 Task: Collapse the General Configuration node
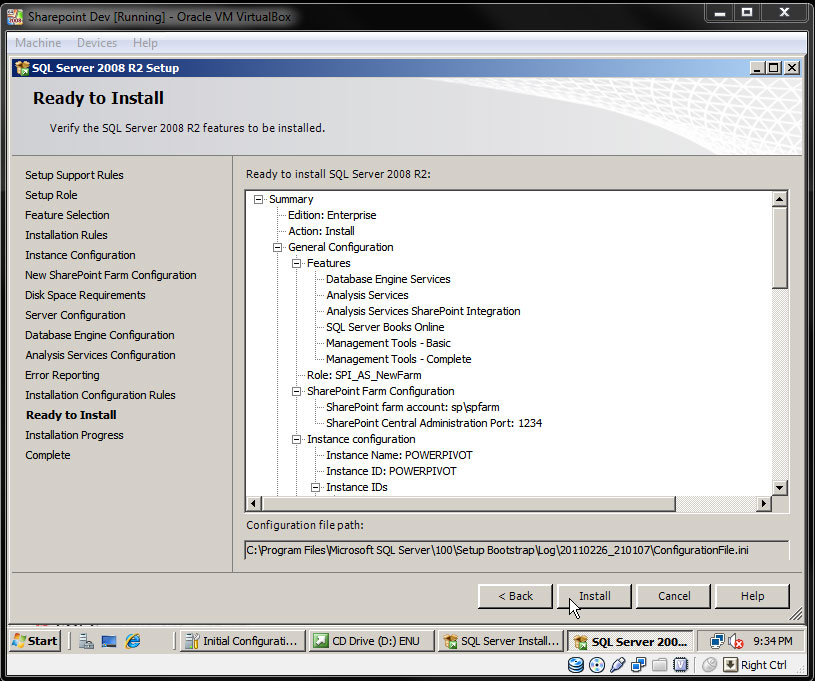(278, 247)
